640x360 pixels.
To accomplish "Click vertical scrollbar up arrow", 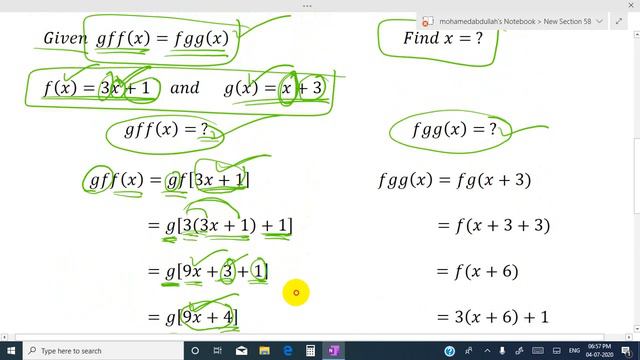I will [x=636, y=35].
